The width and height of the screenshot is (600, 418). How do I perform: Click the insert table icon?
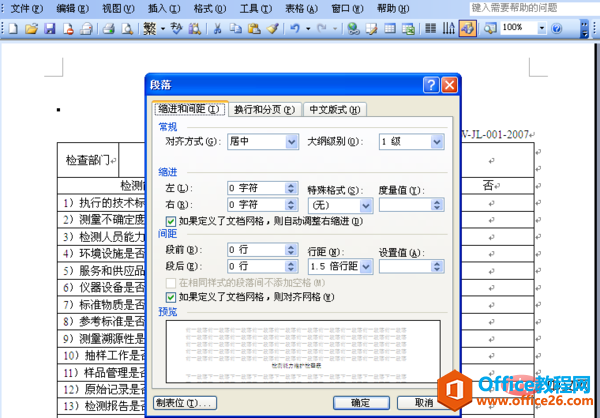pos(390,29)
